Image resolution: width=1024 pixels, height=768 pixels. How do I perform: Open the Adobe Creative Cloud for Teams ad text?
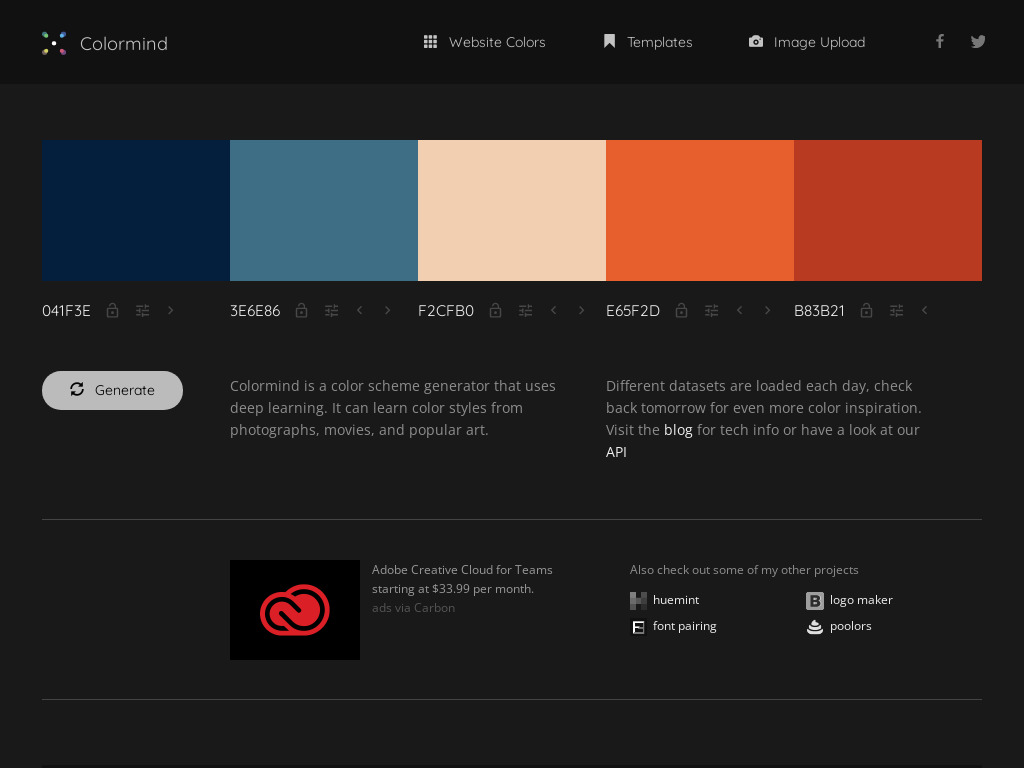462,579
